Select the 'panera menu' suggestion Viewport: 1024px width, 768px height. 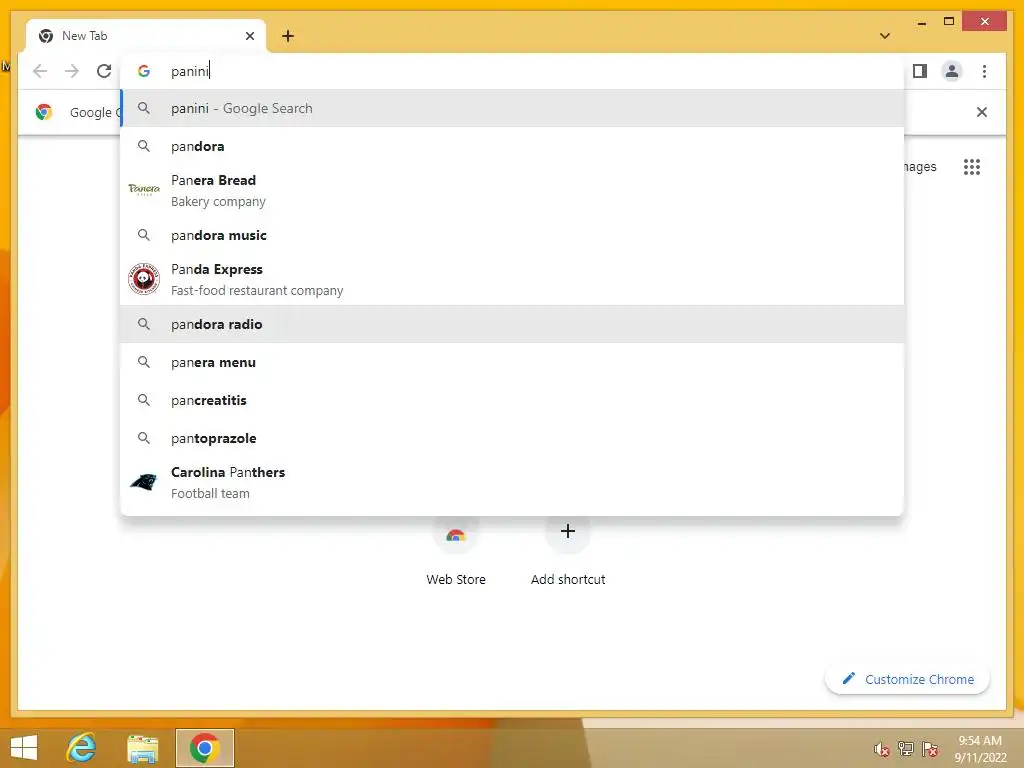point(513,362)
